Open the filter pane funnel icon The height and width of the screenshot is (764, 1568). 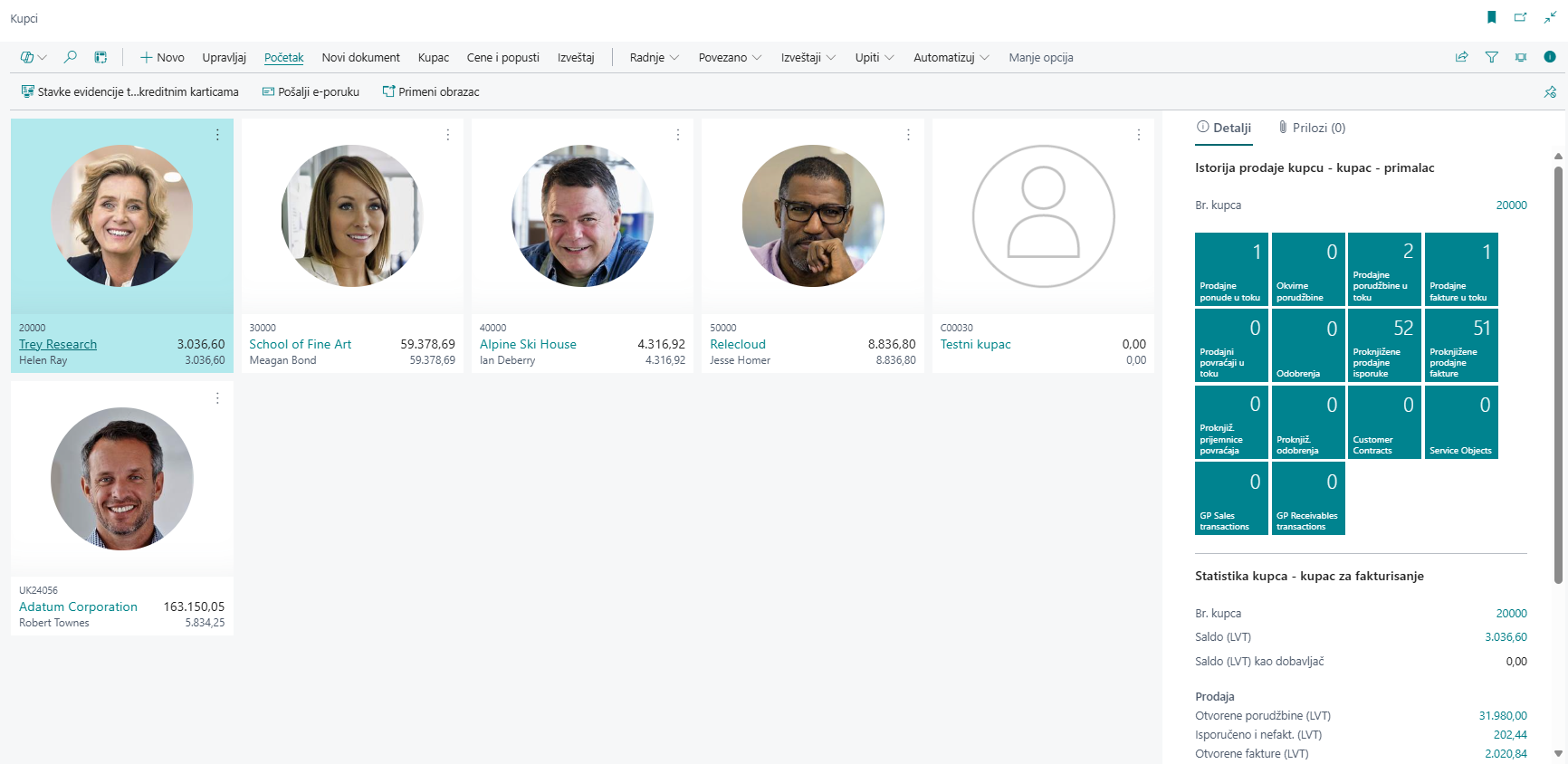[x=1492, y=57]
